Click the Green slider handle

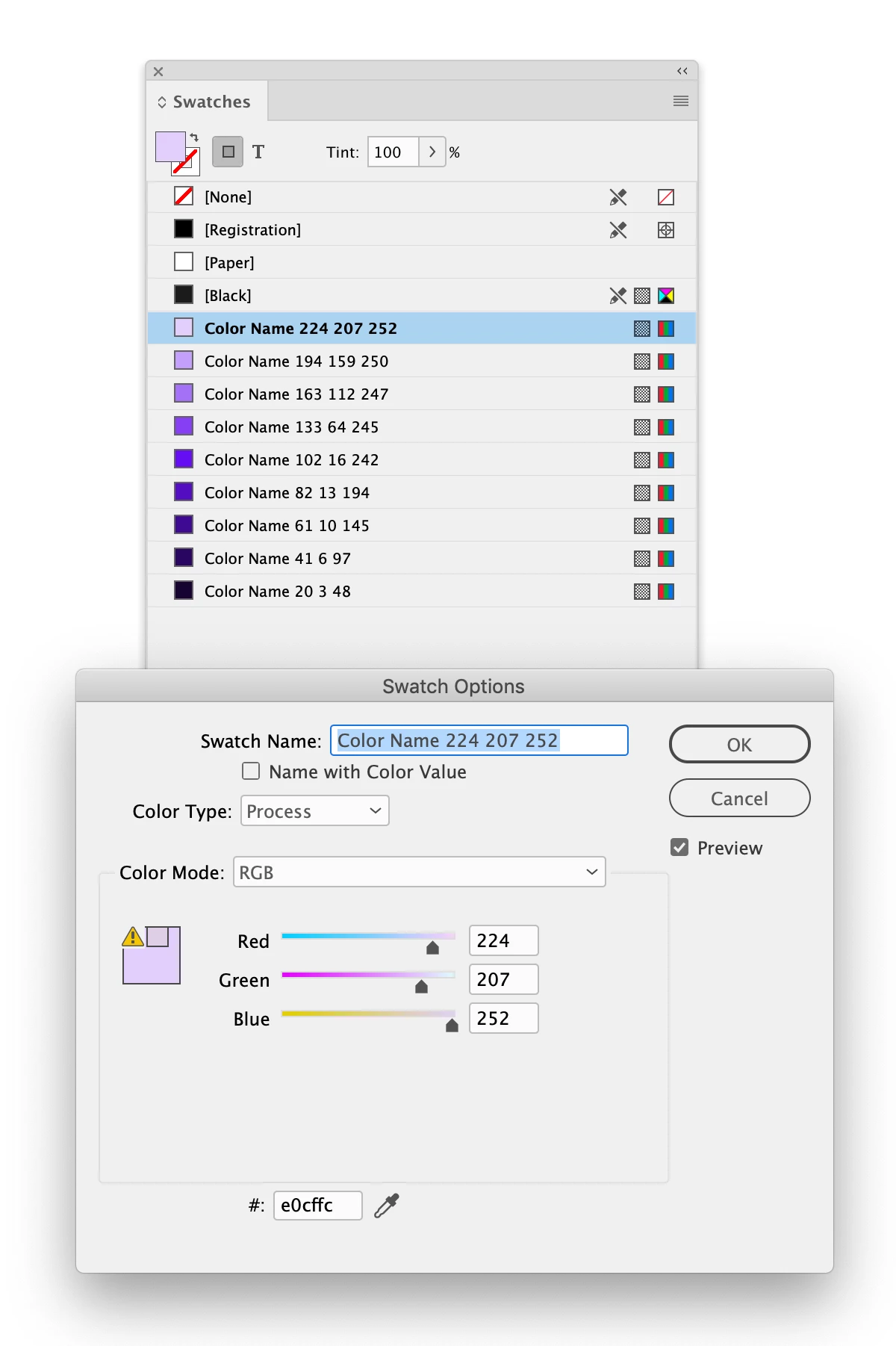[x=421, y=987]
